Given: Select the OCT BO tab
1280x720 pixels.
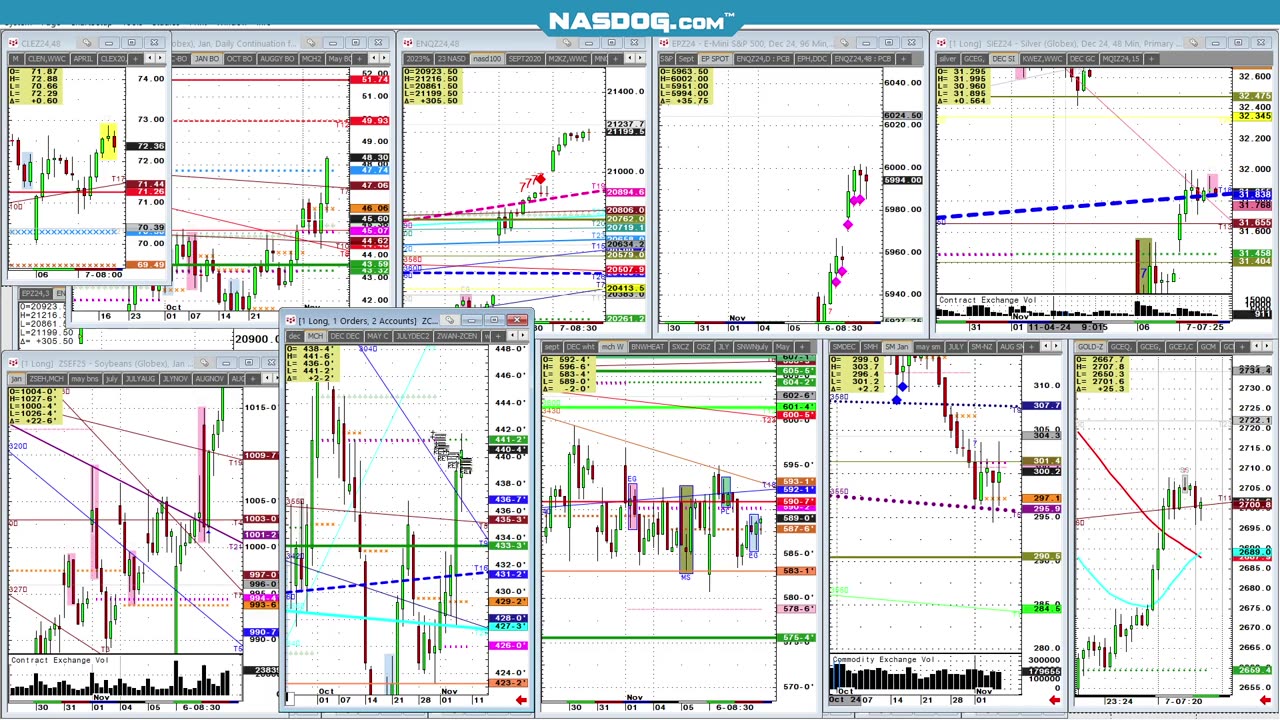Looking at the screenshot, I should point(240,59).
